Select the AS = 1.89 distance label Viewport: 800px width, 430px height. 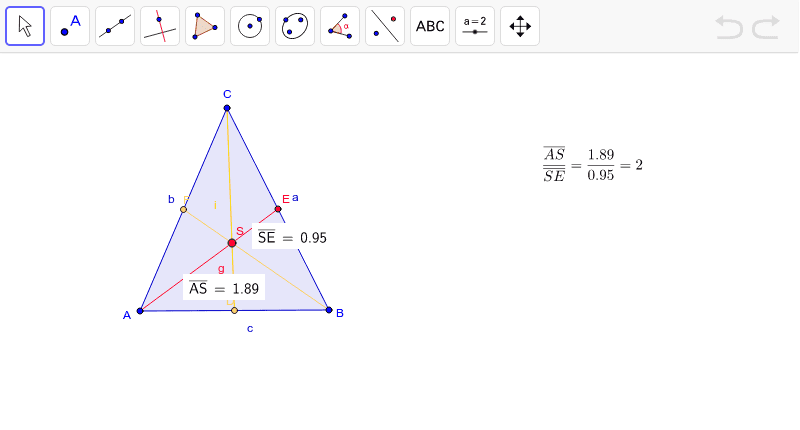tap(224, 288)
